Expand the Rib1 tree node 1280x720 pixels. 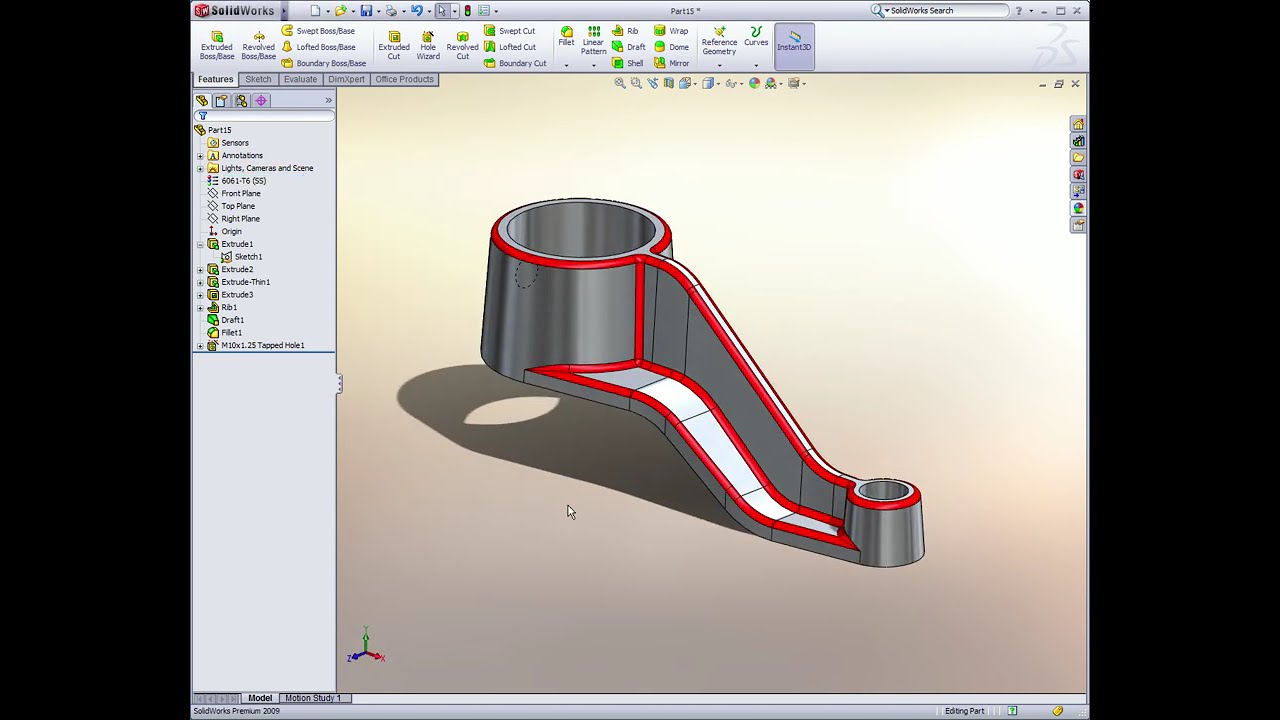200,307
